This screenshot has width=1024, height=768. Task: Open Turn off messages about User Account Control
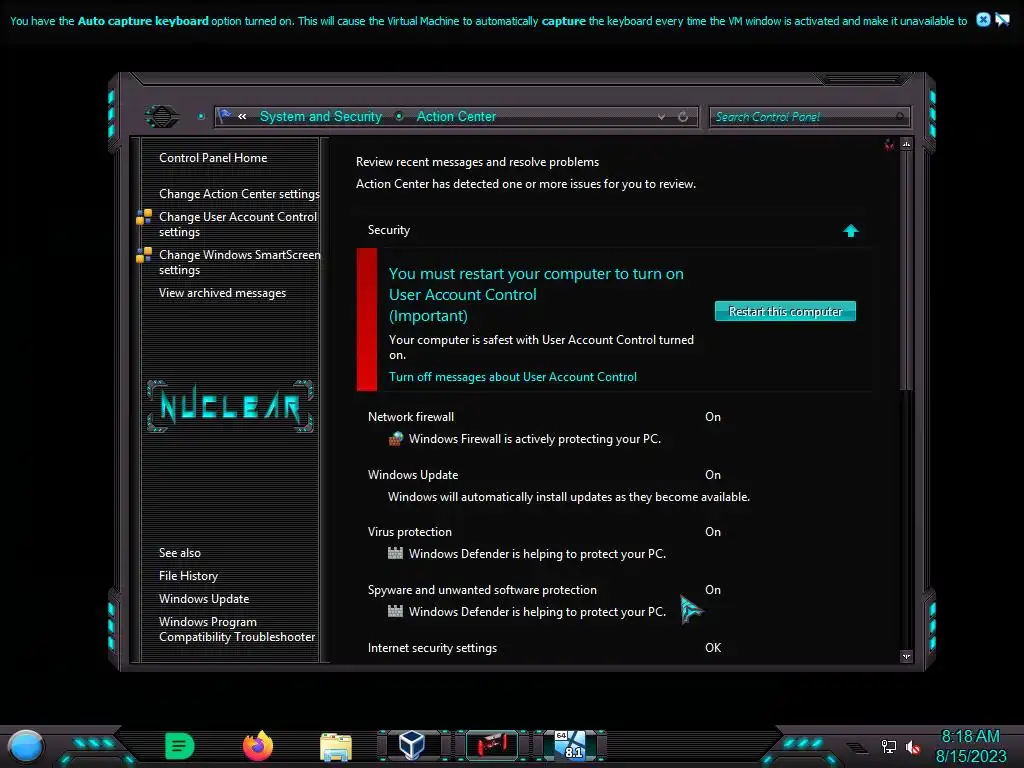(513, 377)
